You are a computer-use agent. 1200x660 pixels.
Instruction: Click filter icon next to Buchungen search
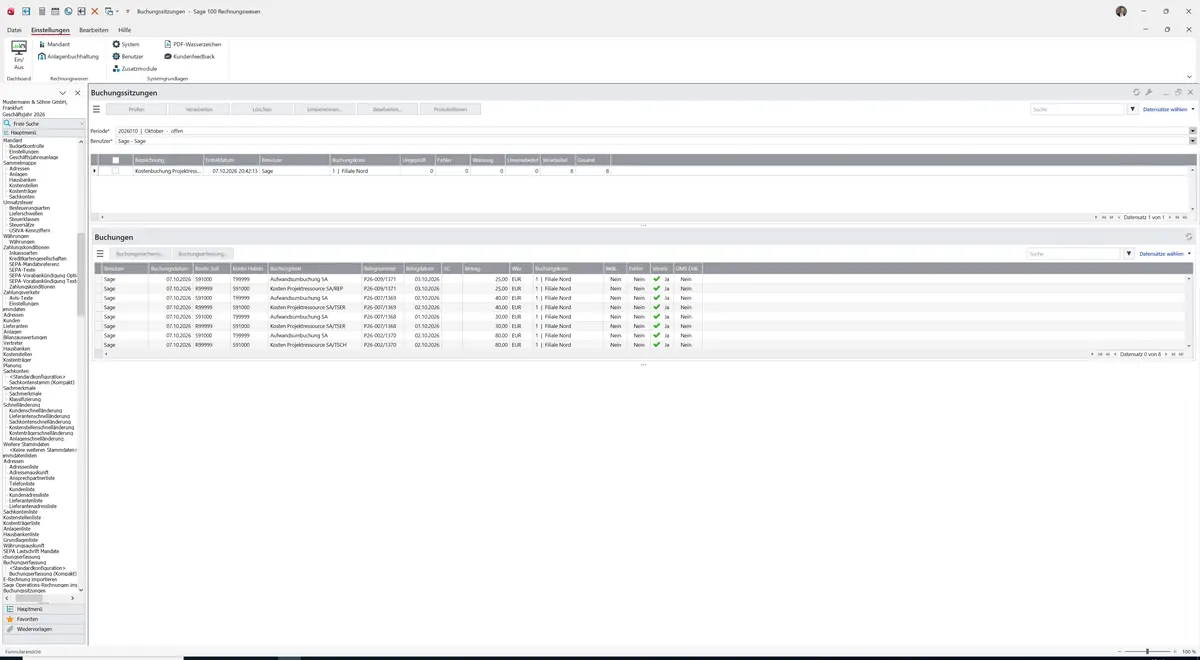(x=1130, y=254)
